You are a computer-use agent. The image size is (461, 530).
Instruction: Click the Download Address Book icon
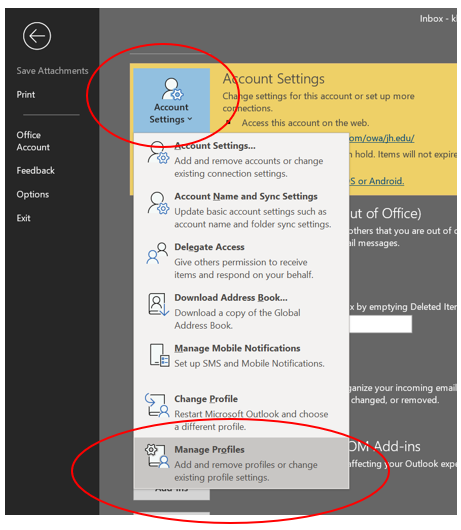(x=158, y=305)
